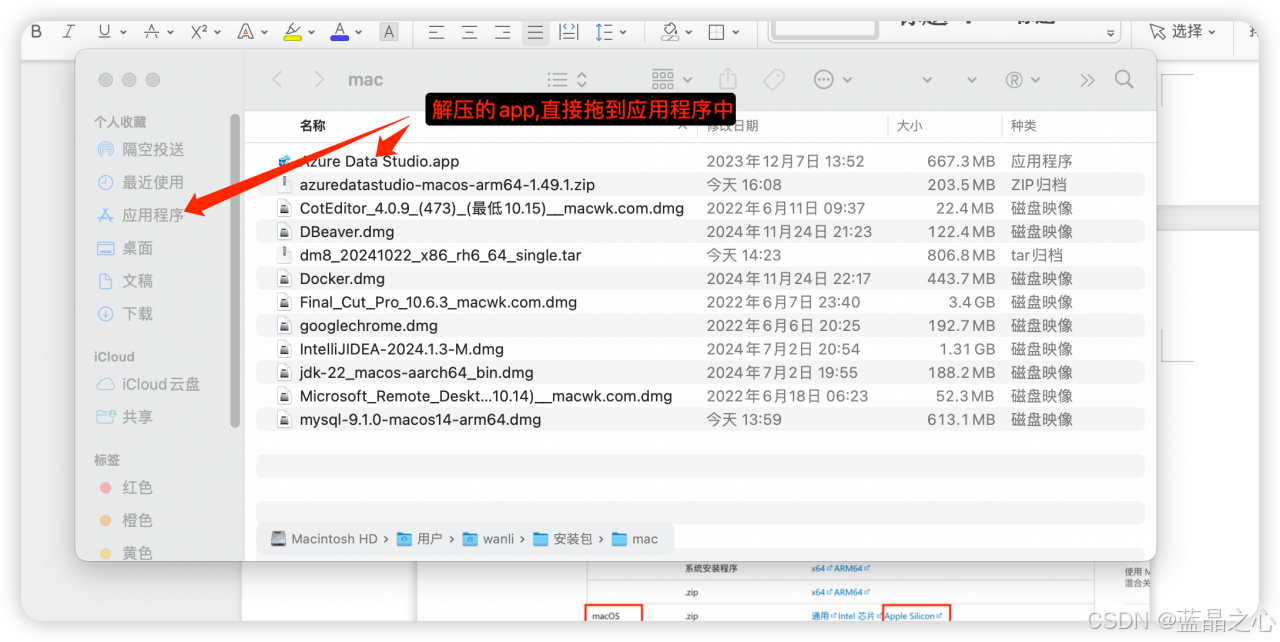Click the Finder share icon
1280x642 pixels.
pos(728,79)
